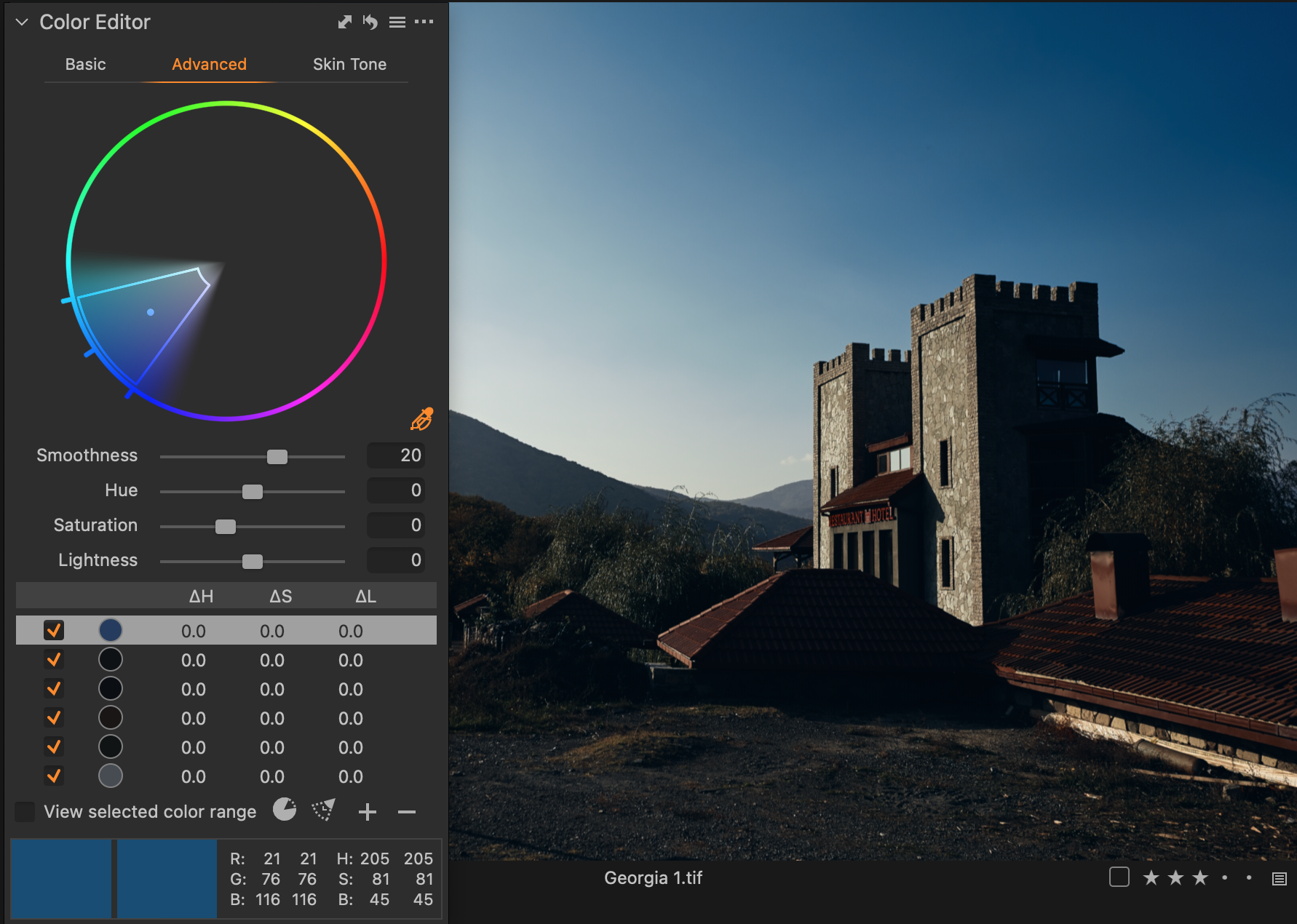Enable View selected color range
Screen dimensions: 1297x924
coord(25,811)
